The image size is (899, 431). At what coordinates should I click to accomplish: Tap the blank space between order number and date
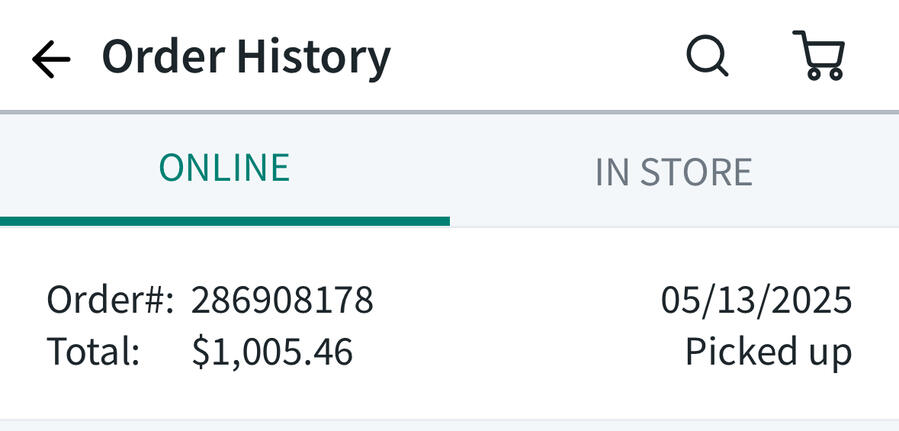515,300
